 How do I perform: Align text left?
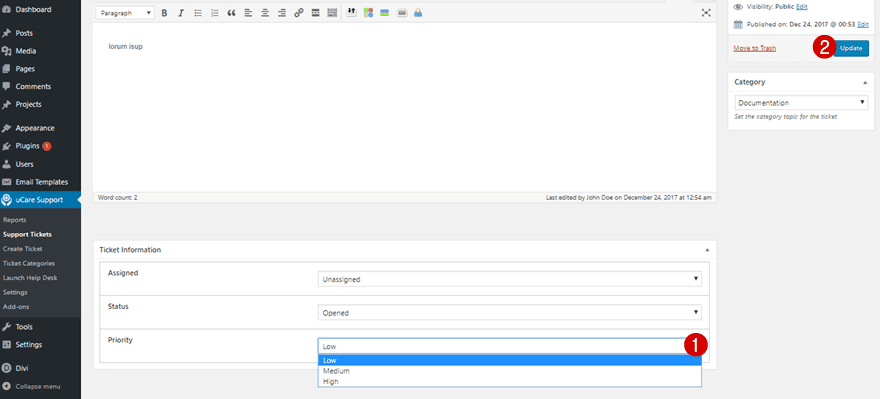(x=248, y=13)
